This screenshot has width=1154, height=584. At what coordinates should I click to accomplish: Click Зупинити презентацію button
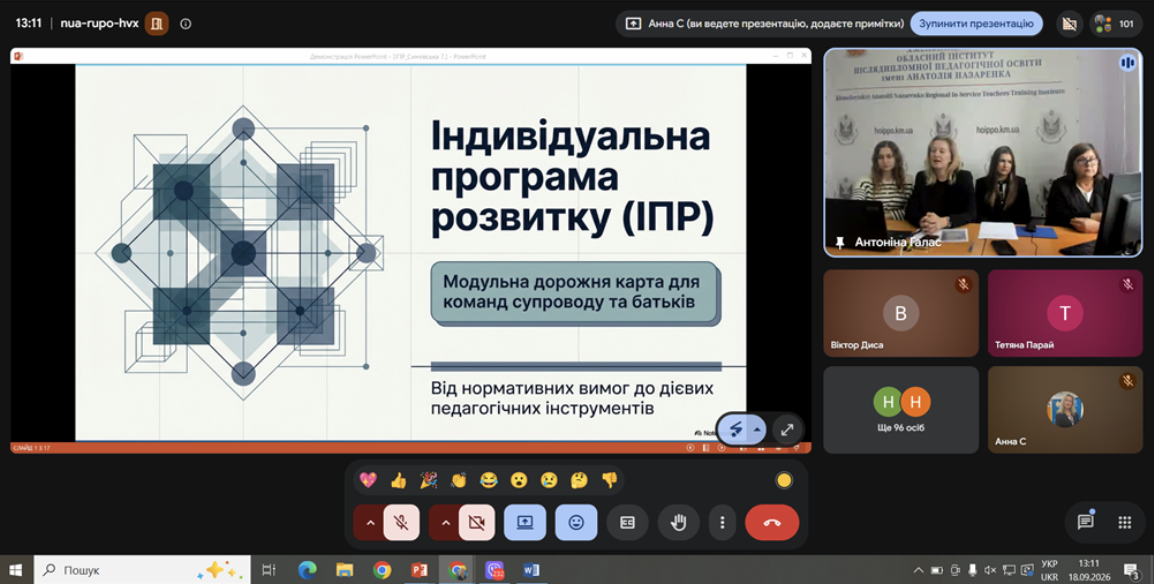pyautogui.click(x=976, y=24)
